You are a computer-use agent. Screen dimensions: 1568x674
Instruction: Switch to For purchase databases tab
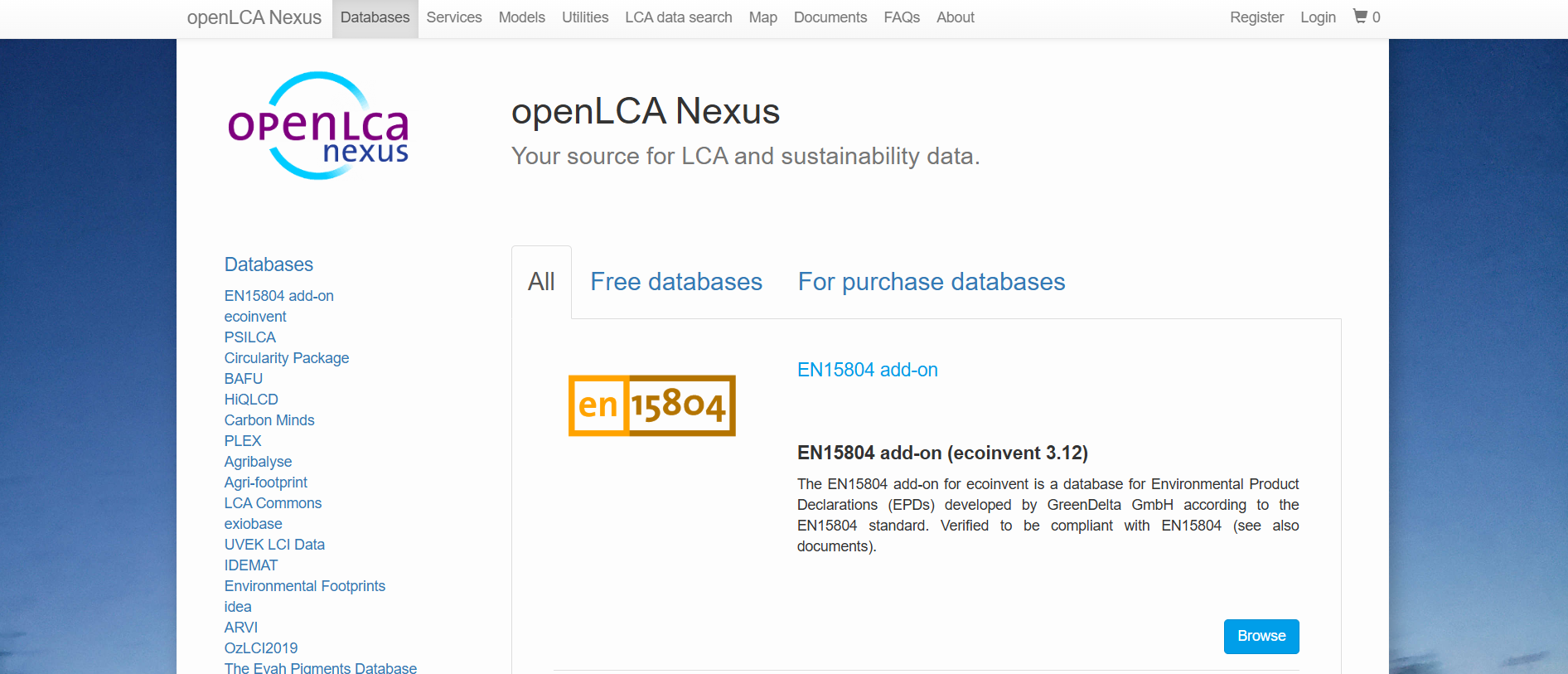coord(932,282)
